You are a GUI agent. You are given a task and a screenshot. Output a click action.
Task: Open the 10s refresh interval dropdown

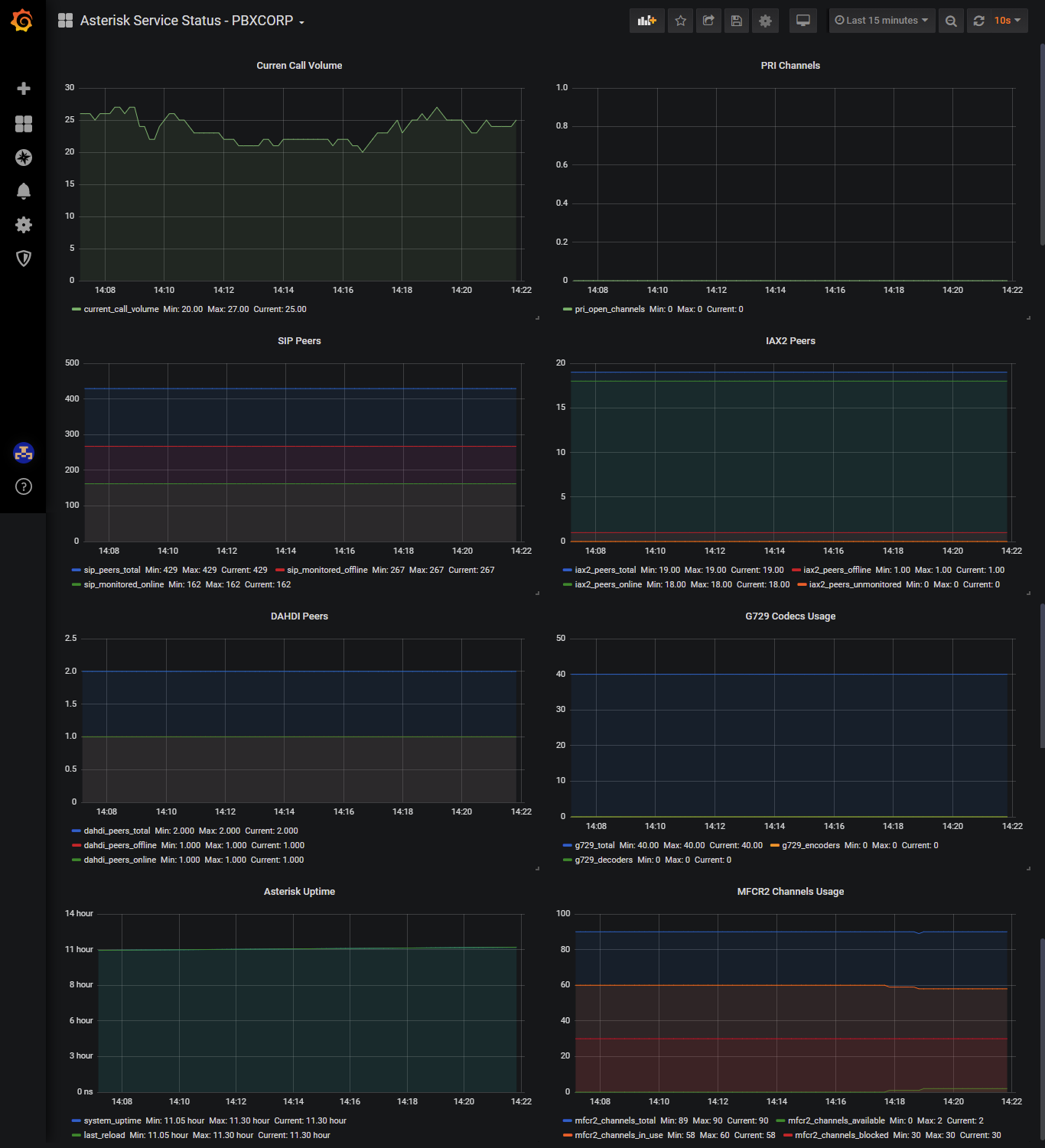[1008, 21]
